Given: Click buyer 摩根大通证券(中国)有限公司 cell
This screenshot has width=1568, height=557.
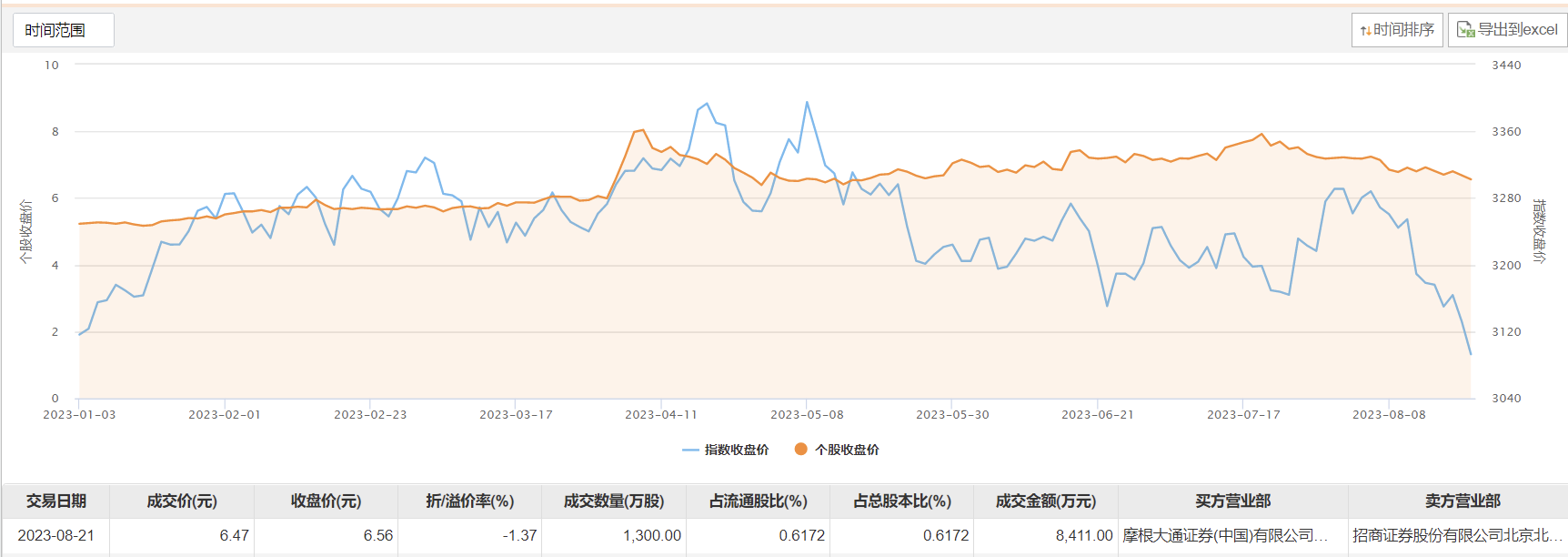Looking at the screenshot, I should pyautogui.click(x=1233, y=535).
